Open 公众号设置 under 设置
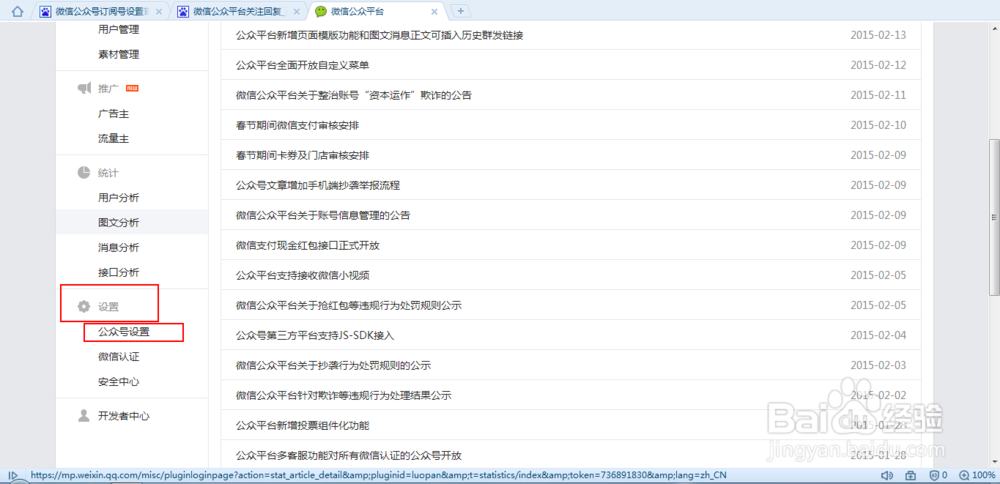 pos(124,332)
